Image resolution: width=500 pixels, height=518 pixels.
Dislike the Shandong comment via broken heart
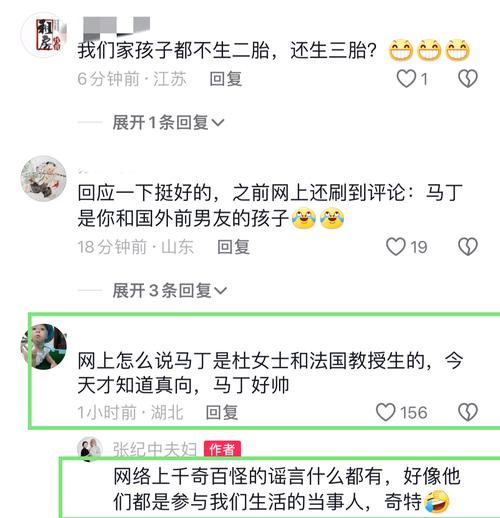click(468, 247)
